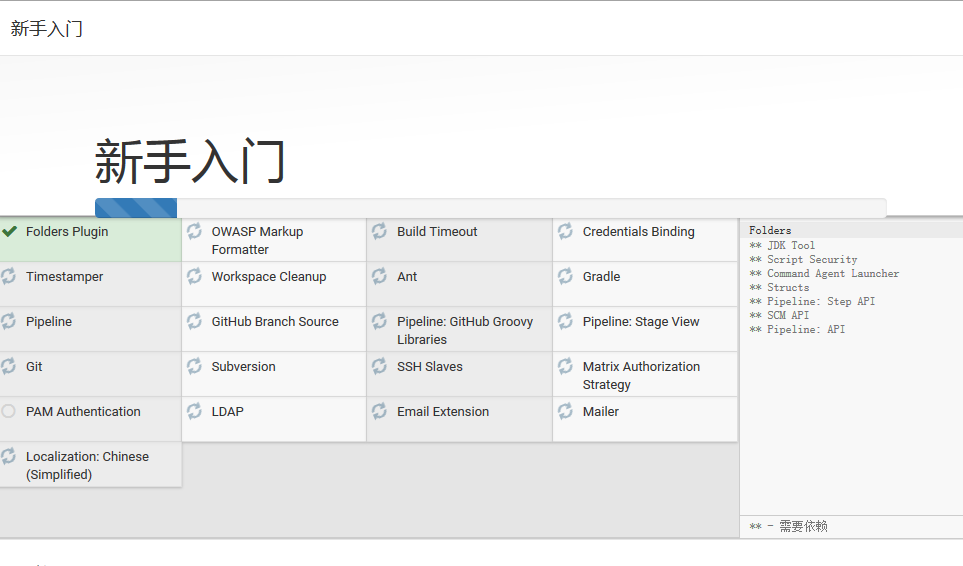Click the spinner icon beside LDAP

[194, 411]
